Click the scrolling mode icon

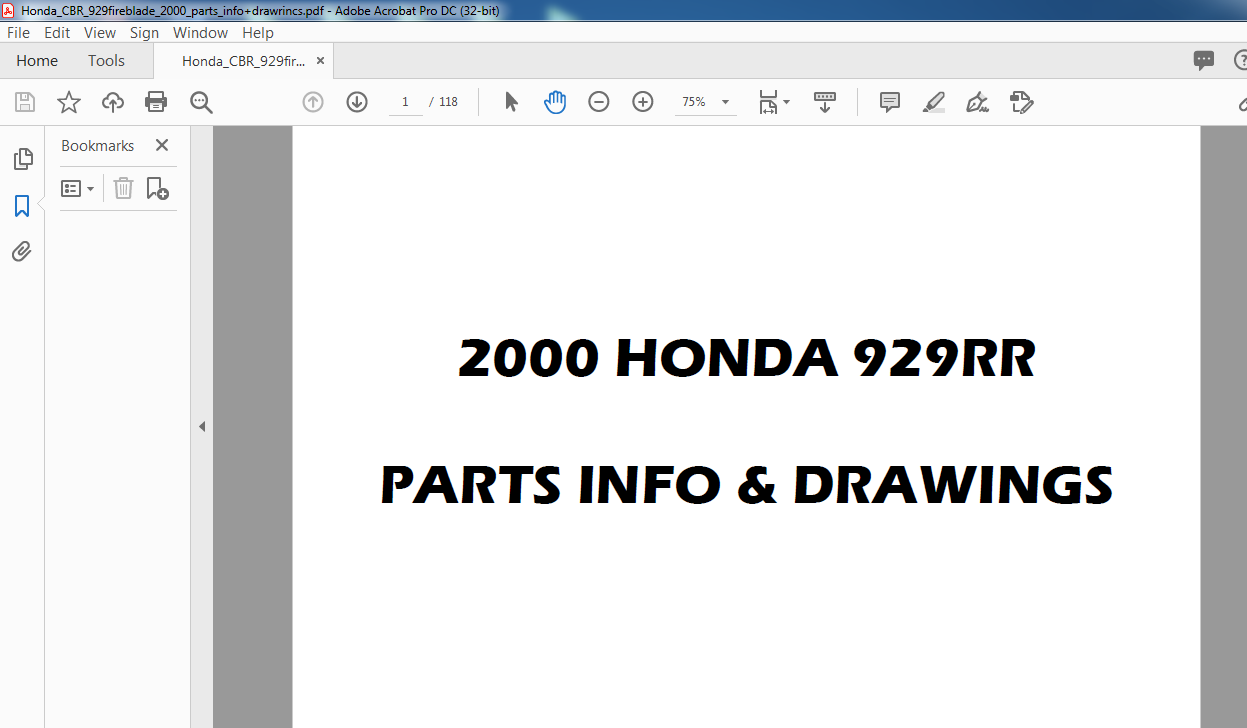825,102
